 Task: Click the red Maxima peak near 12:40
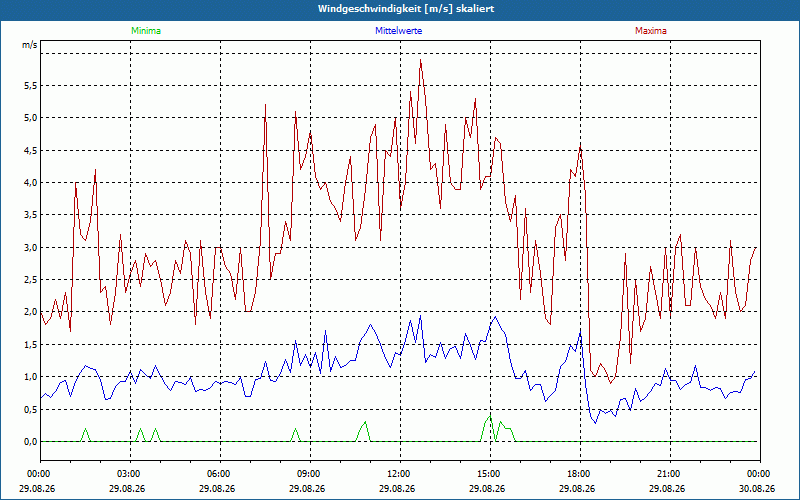420,60
